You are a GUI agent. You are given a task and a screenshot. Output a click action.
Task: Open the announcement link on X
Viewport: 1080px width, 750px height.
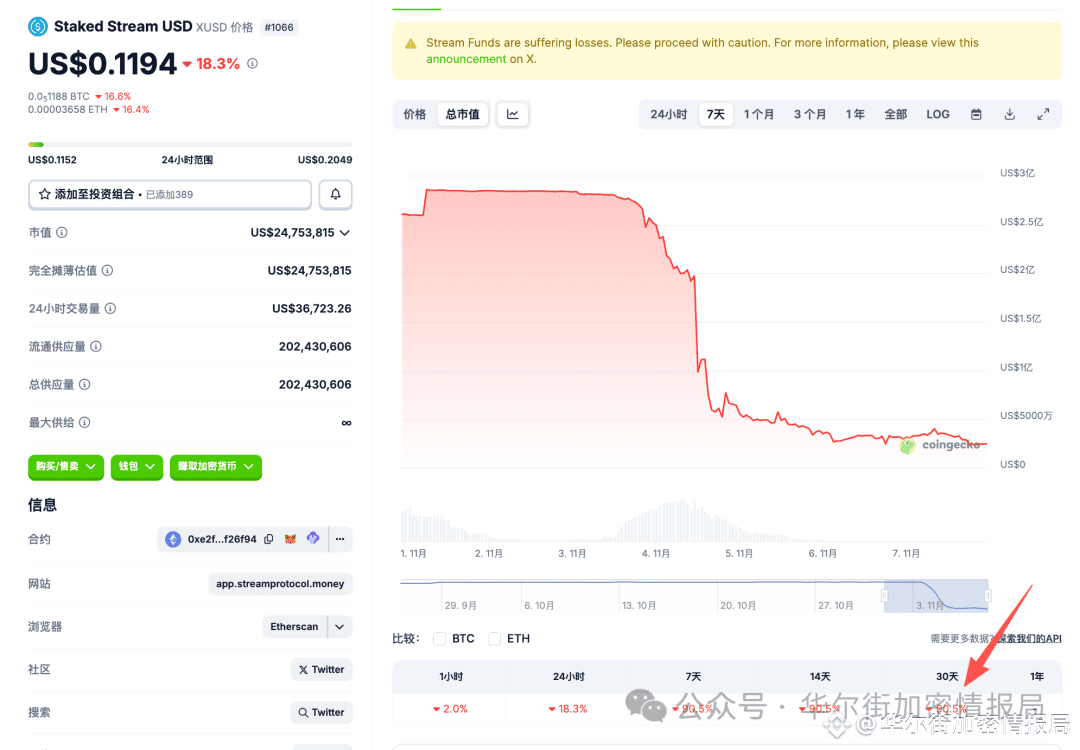tap(465, 58)
